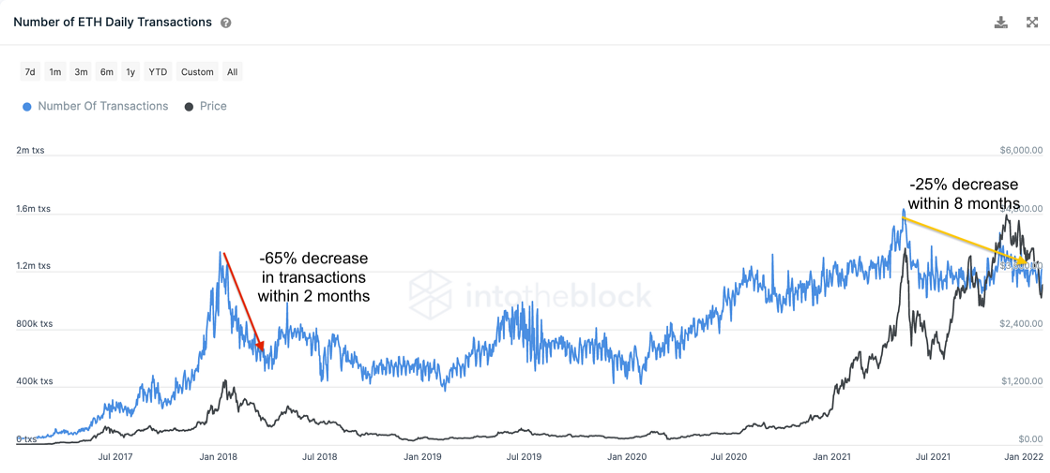Hide the Price series in legend

click(x=213, y=106)
